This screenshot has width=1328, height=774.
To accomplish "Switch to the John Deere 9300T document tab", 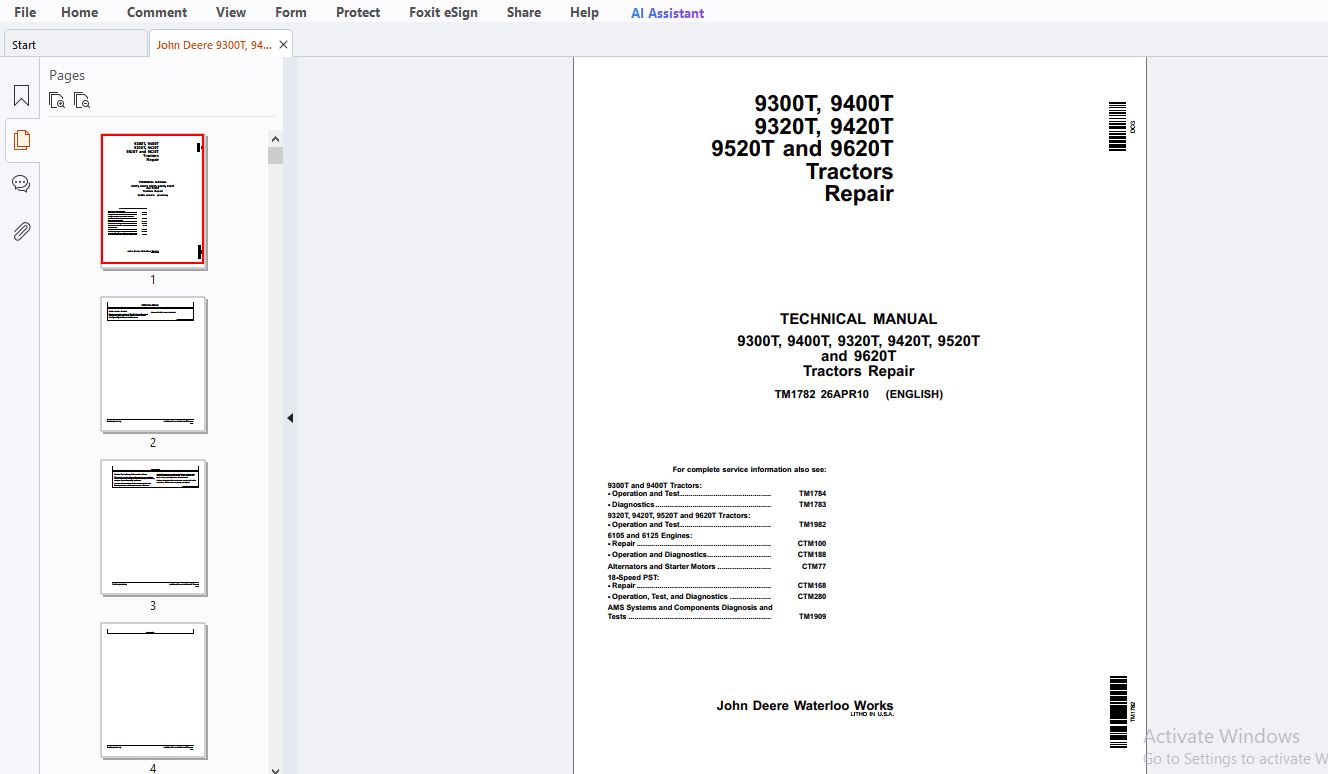I will (214, 45).
